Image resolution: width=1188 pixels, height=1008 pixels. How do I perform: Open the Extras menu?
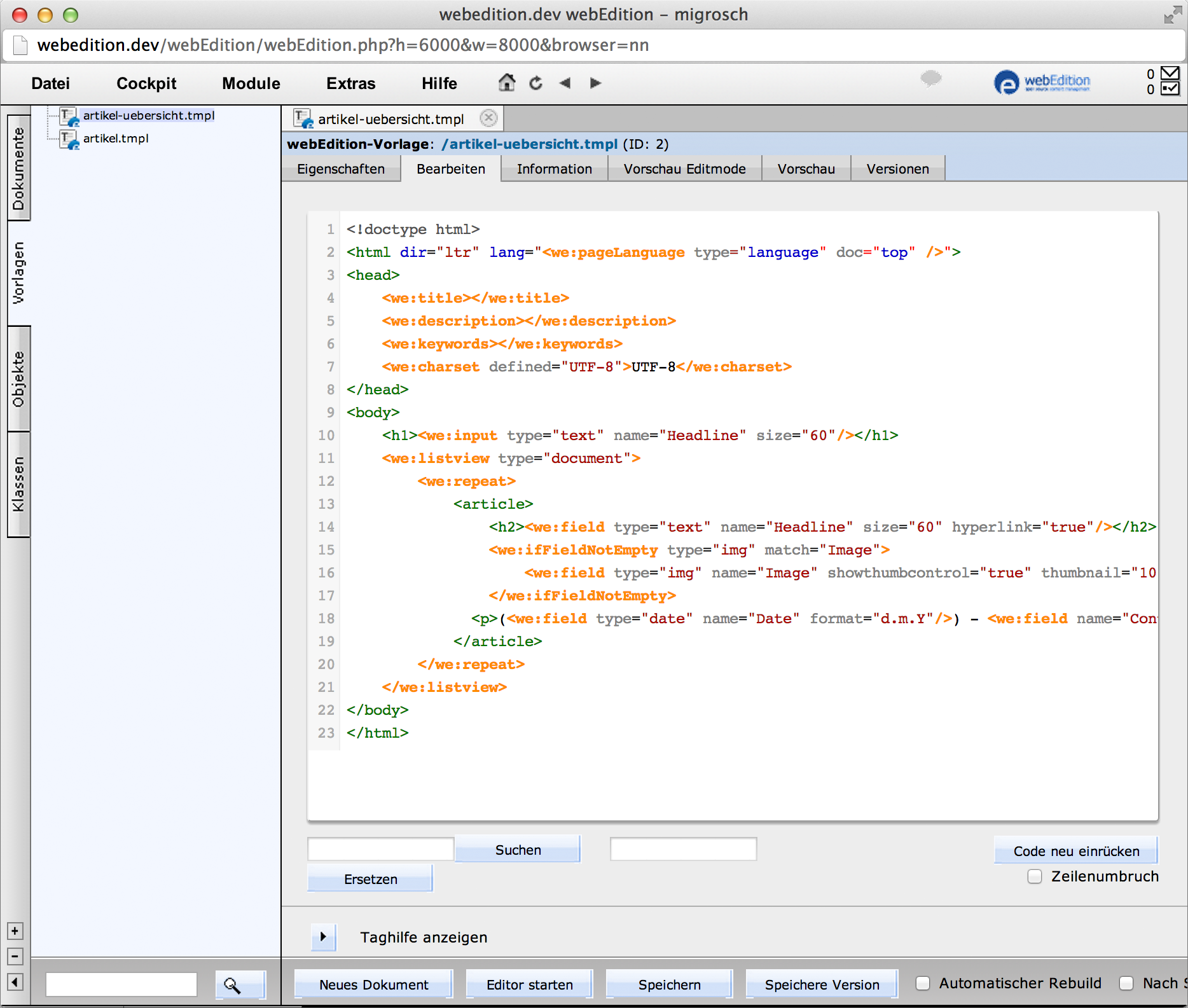point(350,83)
